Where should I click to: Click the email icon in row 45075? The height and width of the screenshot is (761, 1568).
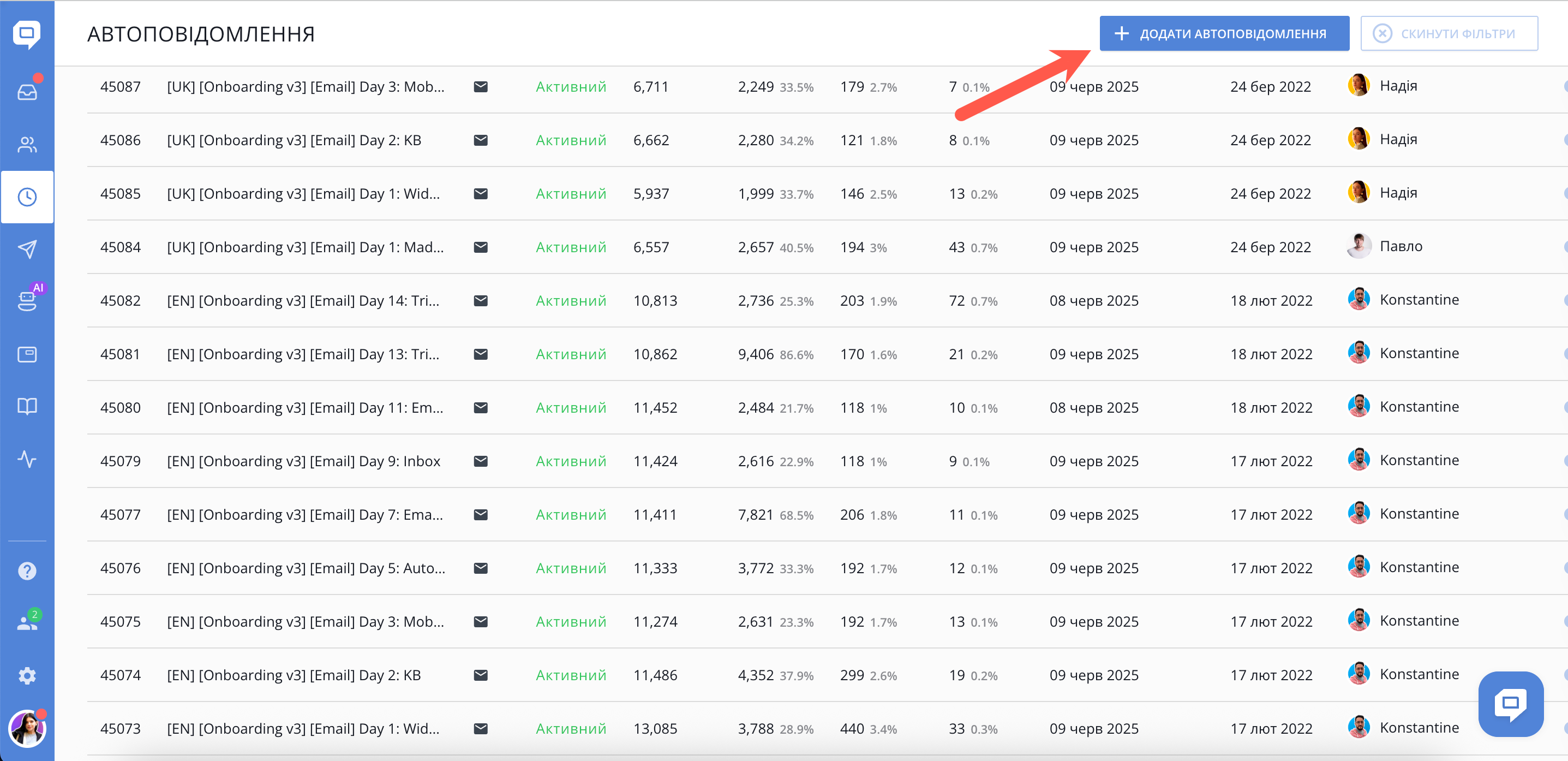click(480, 621)
